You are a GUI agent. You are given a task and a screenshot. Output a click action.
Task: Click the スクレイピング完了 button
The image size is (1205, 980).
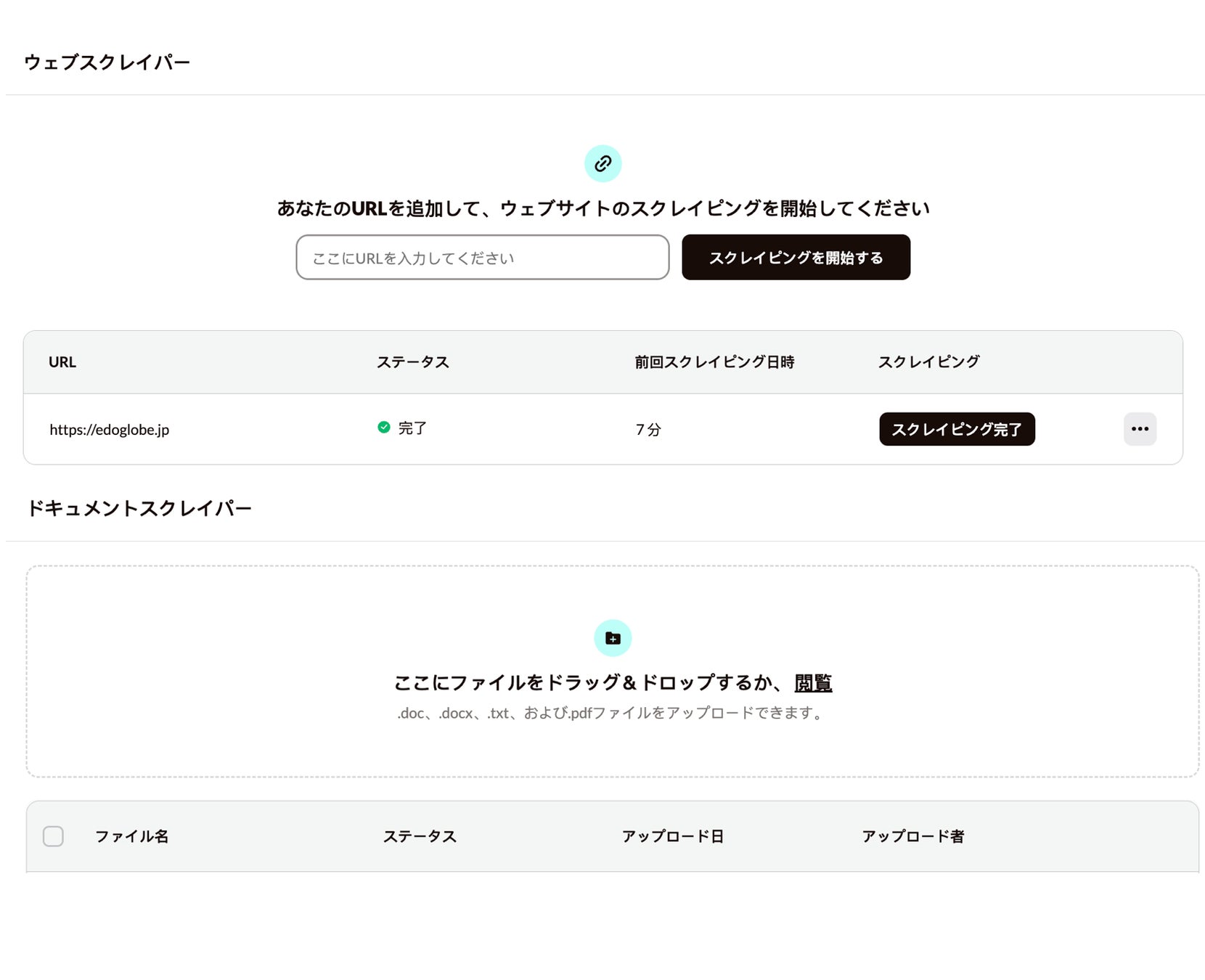[956, 429]
